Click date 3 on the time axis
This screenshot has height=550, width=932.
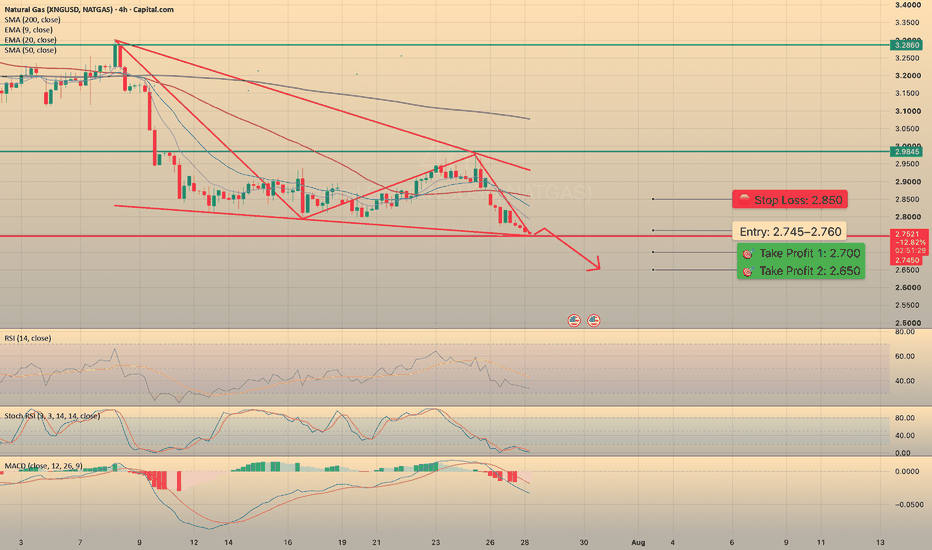click(x=21, y=542)
